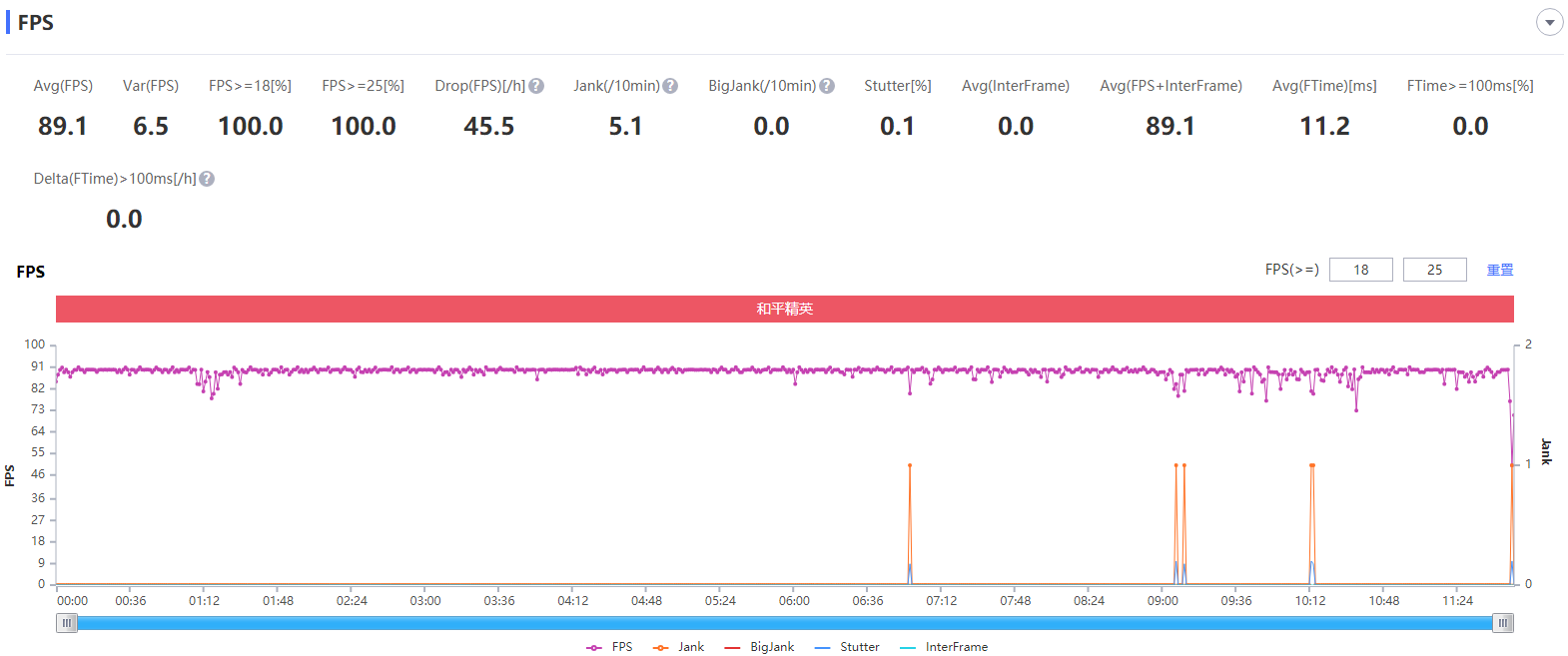Click the first jank spike near 07:00

910,465
